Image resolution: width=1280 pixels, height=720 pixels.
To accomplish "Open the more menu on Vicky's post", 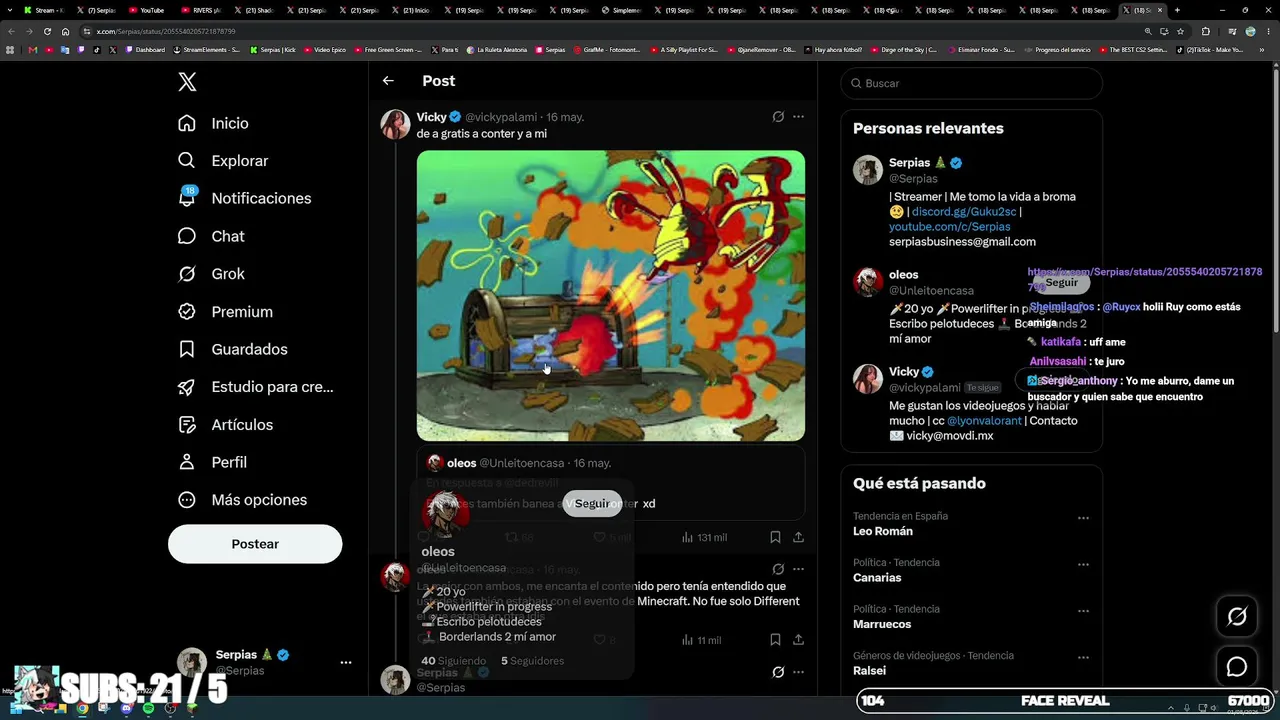I will tap(798, 117).
